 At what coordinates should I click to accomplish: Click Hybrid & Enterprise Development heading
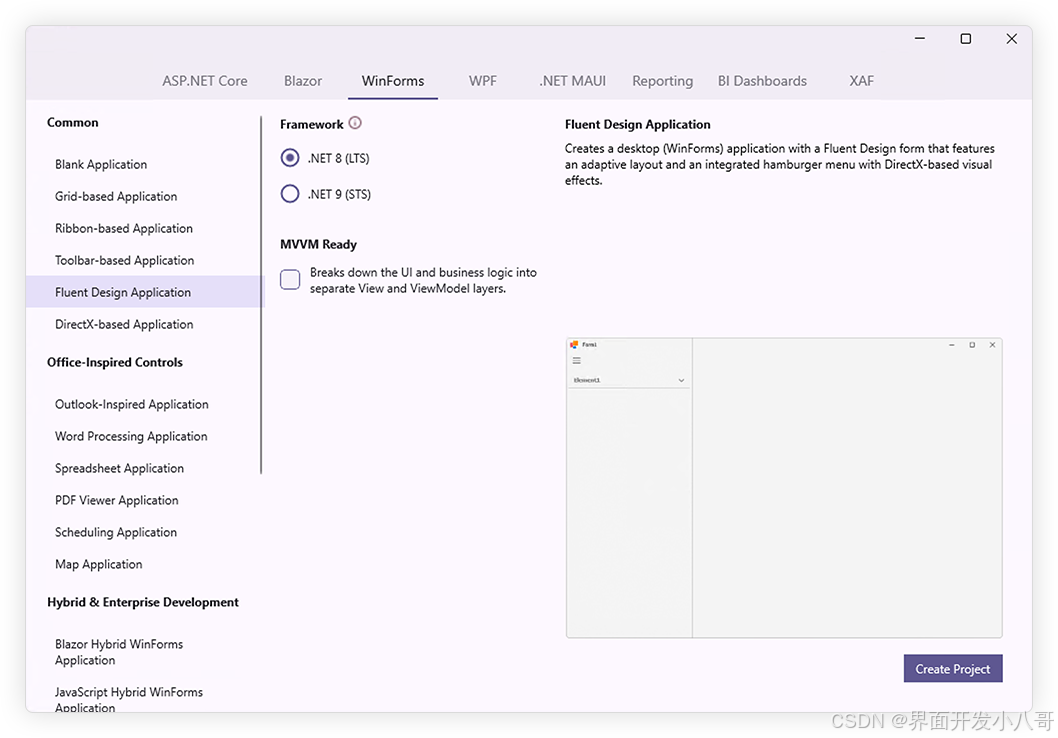pos(143,602)
